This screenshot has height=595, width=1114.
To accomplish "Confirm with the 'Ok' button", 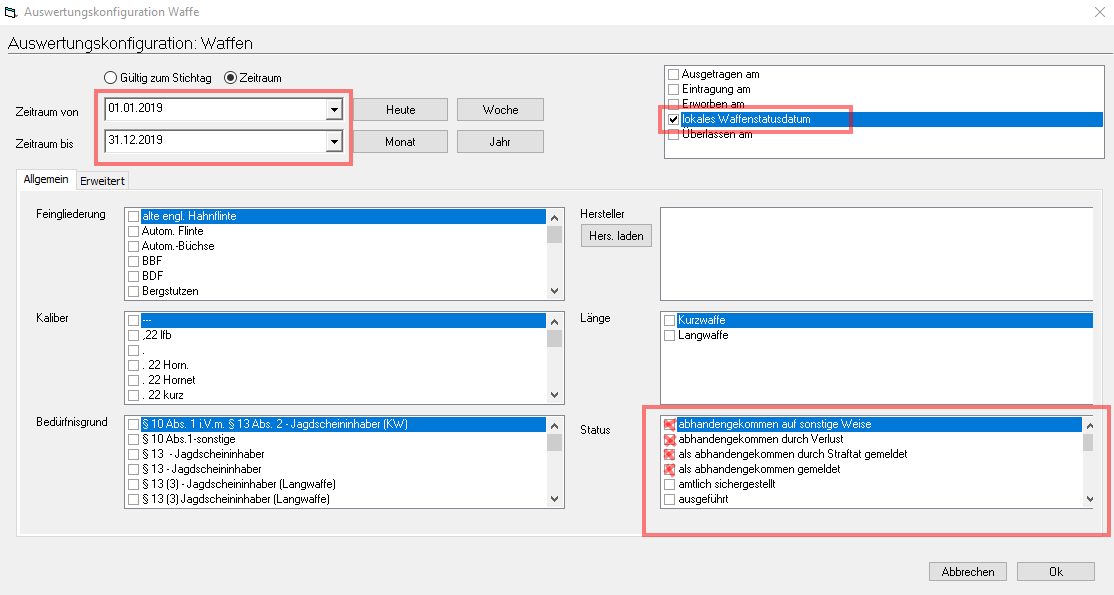I will [x=1055, y=572].
